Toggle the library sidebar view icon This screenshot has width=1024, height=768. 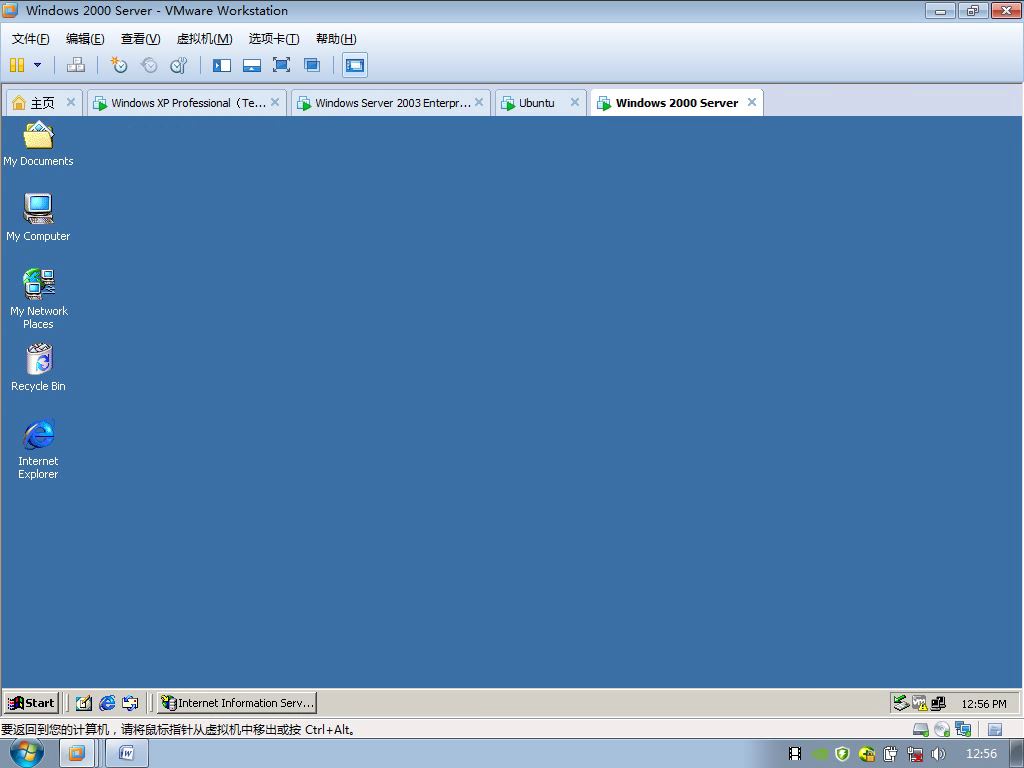tap(222, 65)
